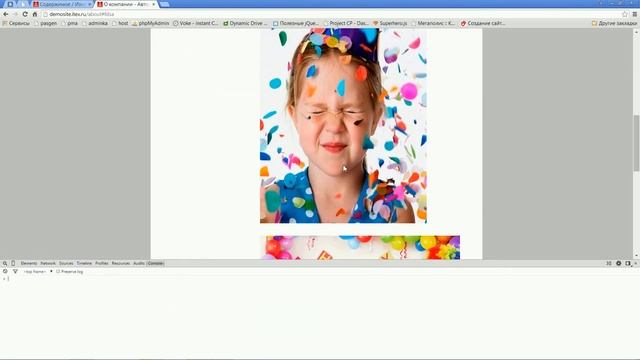Clear the console log
This screenshot has width=640, height=360.
(x=5, y=271)
